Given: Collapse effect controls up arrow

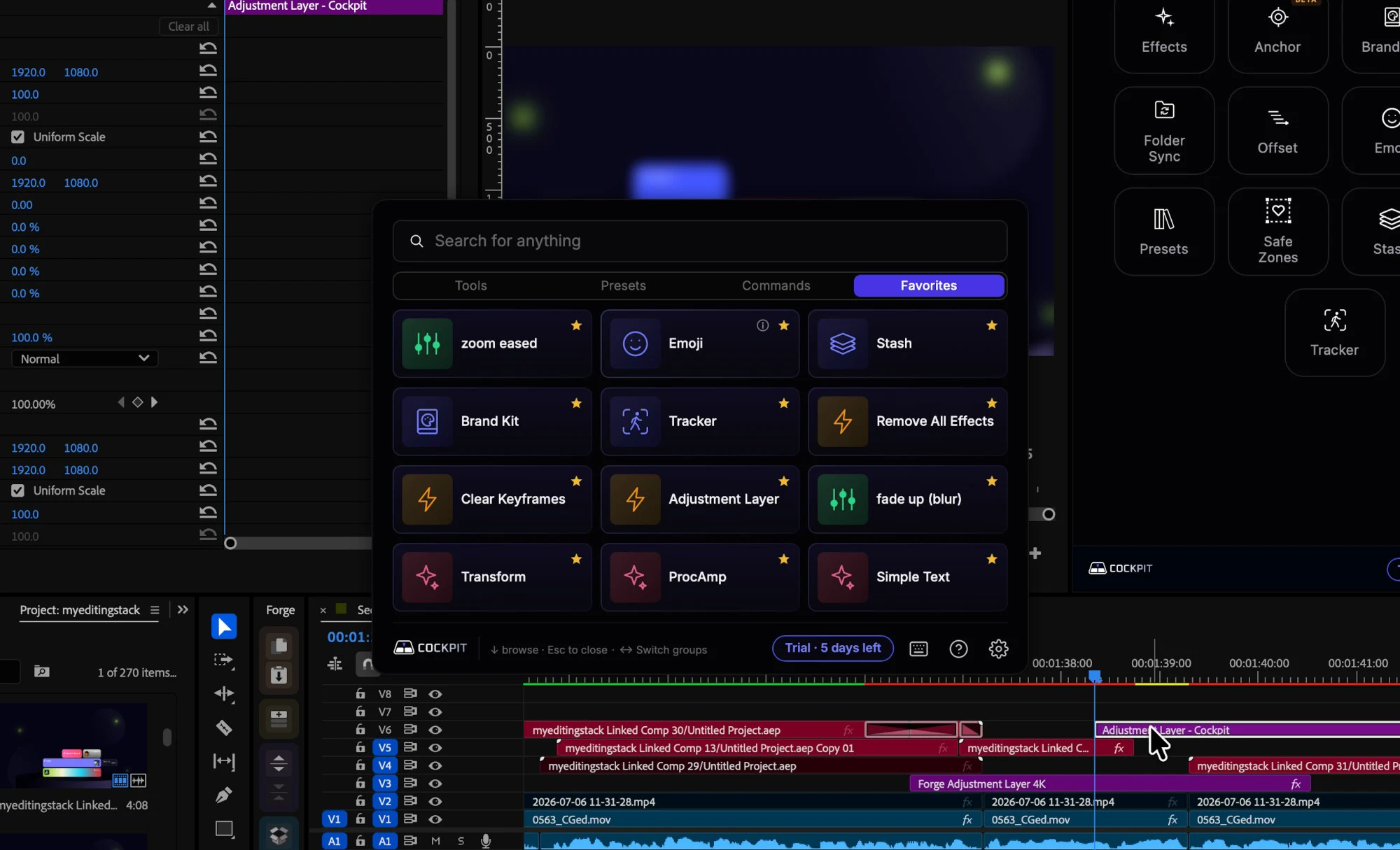Looking at the screenshot, I should [211, 6].
